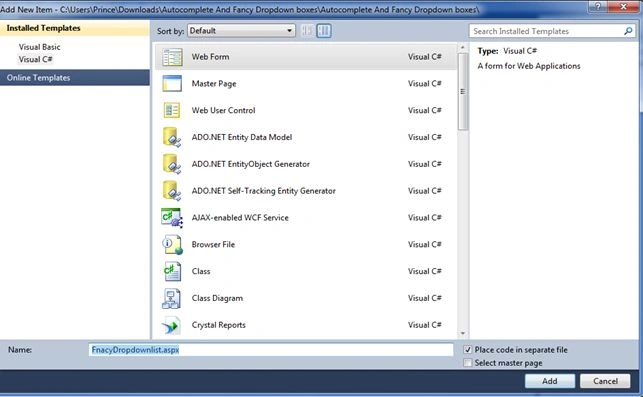643x397 pixels.
Task: Click Visual C# label in Class row
Action: point(424,272)
